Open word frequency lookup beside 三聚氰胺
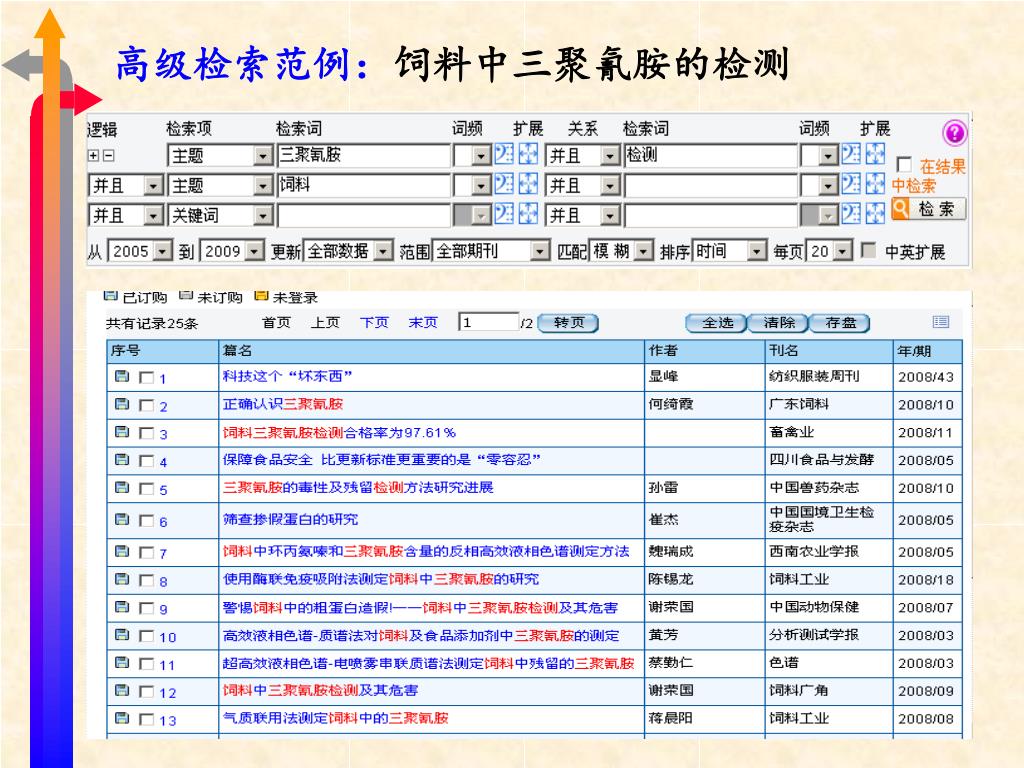Screen dimensions: 1024x768 point(504,154)
